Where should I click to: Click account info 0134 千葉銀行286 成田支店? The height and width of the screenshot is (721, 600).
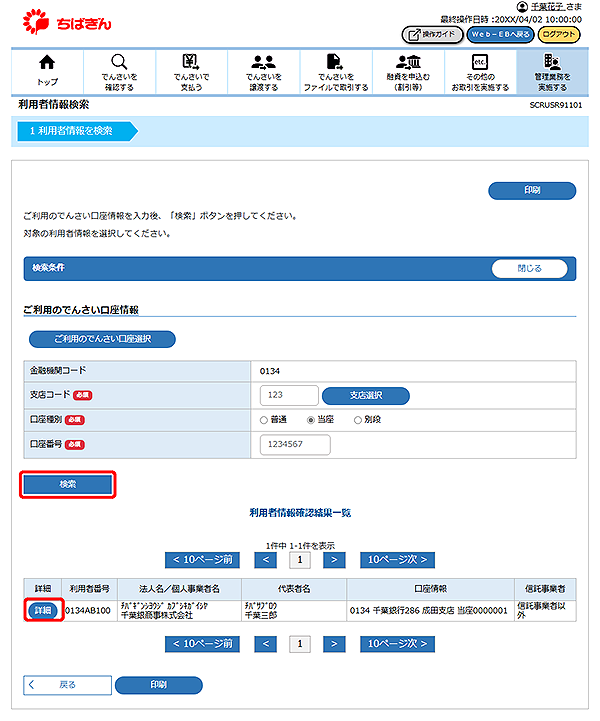coord(429,611)
